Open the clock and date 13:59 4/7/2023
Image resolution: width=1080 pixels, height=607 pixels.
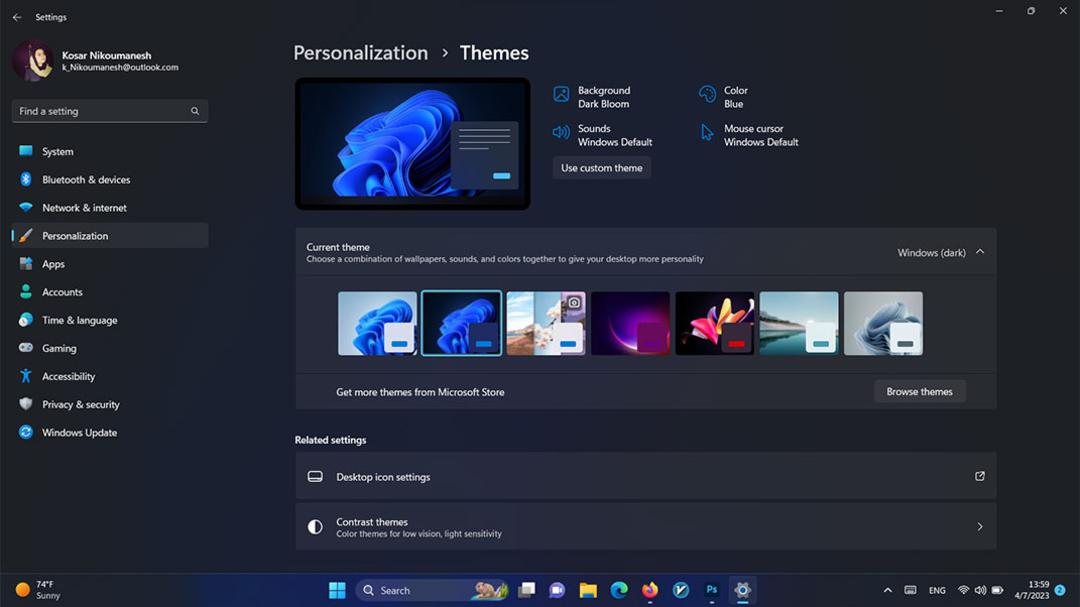[x=1032, y=590]
